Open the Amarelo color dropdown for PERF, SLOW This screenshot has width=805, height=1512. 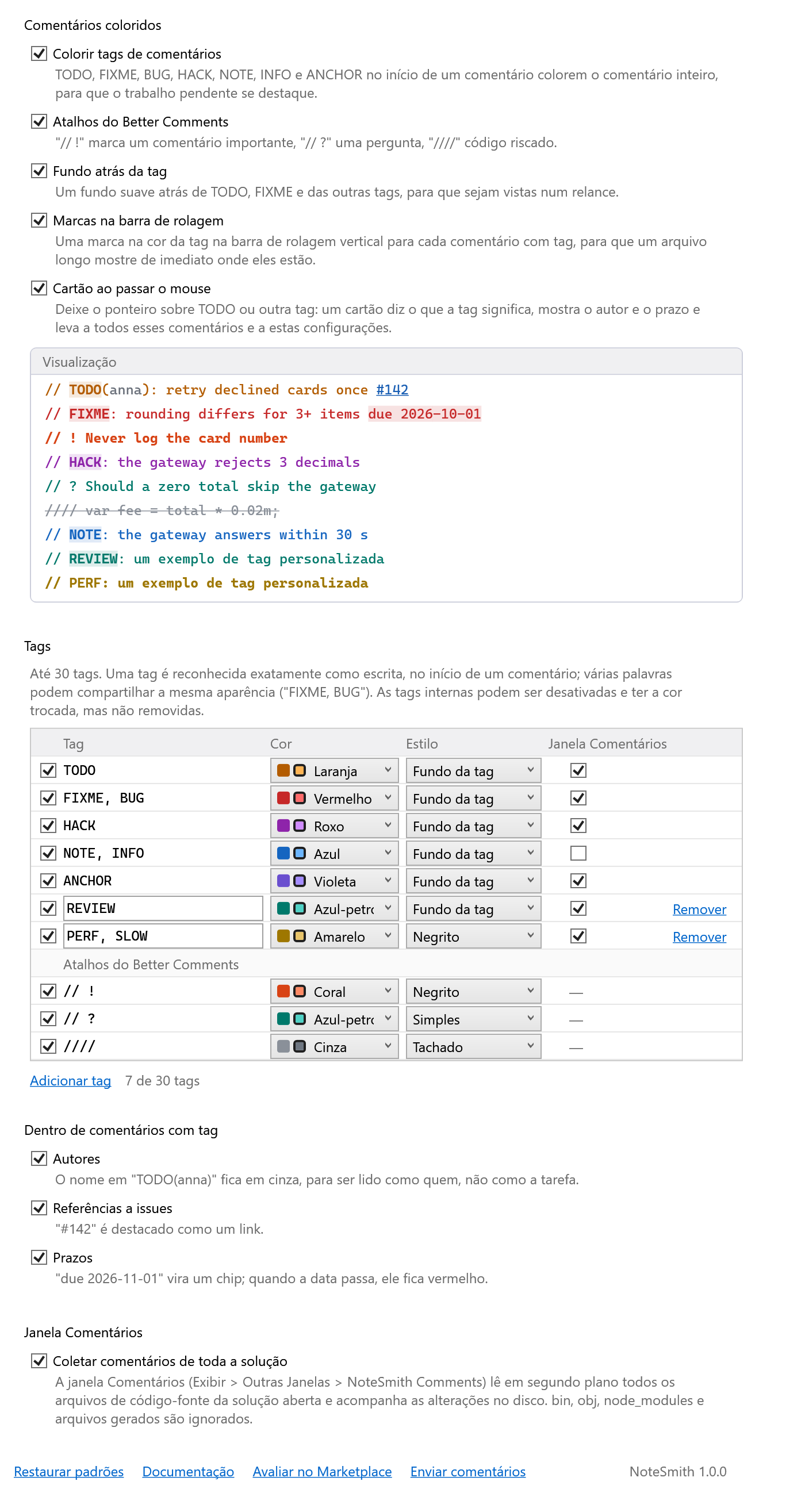334,936
